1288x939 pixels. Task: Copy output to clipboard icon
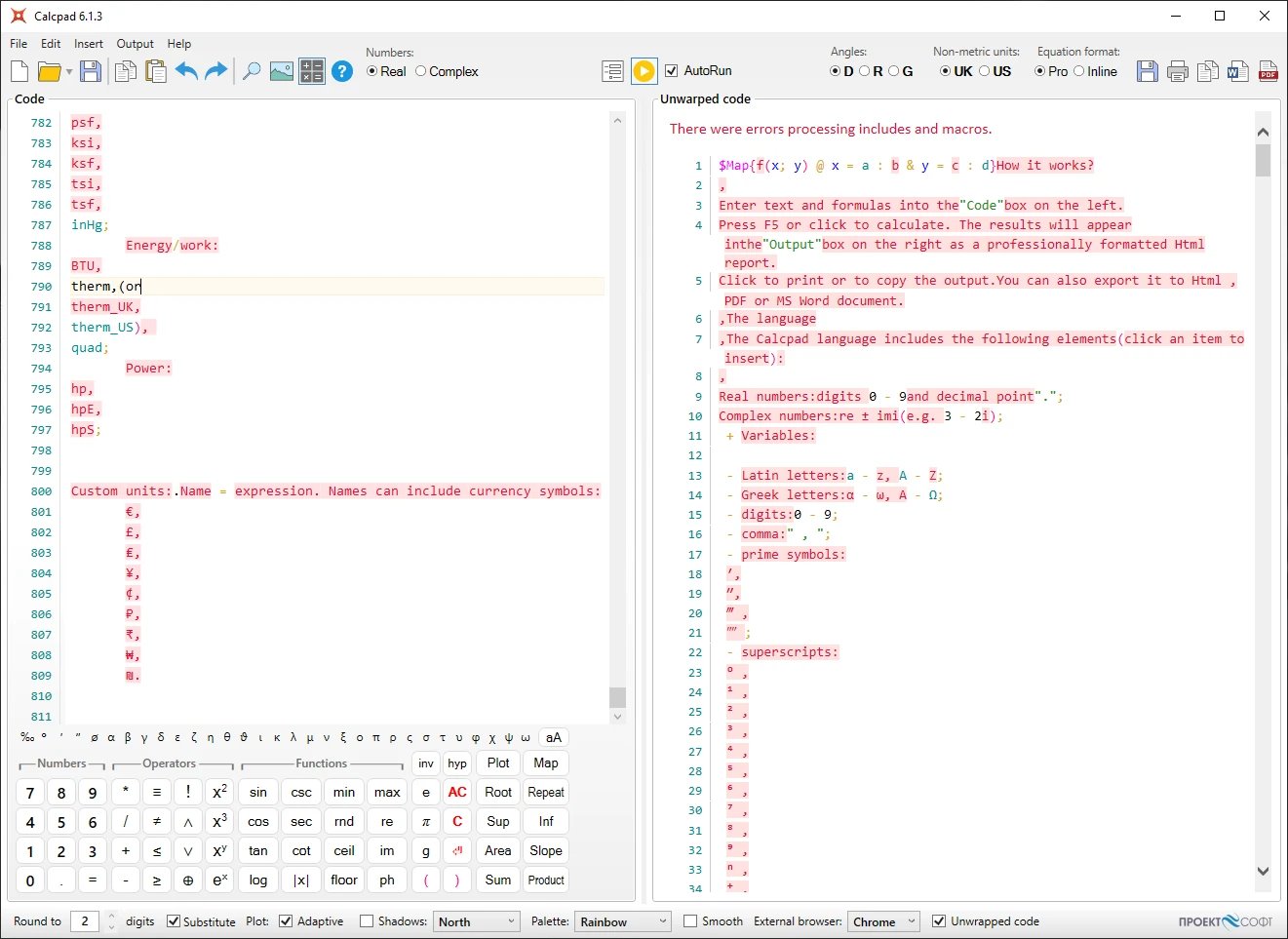(x=1208, y=71)
